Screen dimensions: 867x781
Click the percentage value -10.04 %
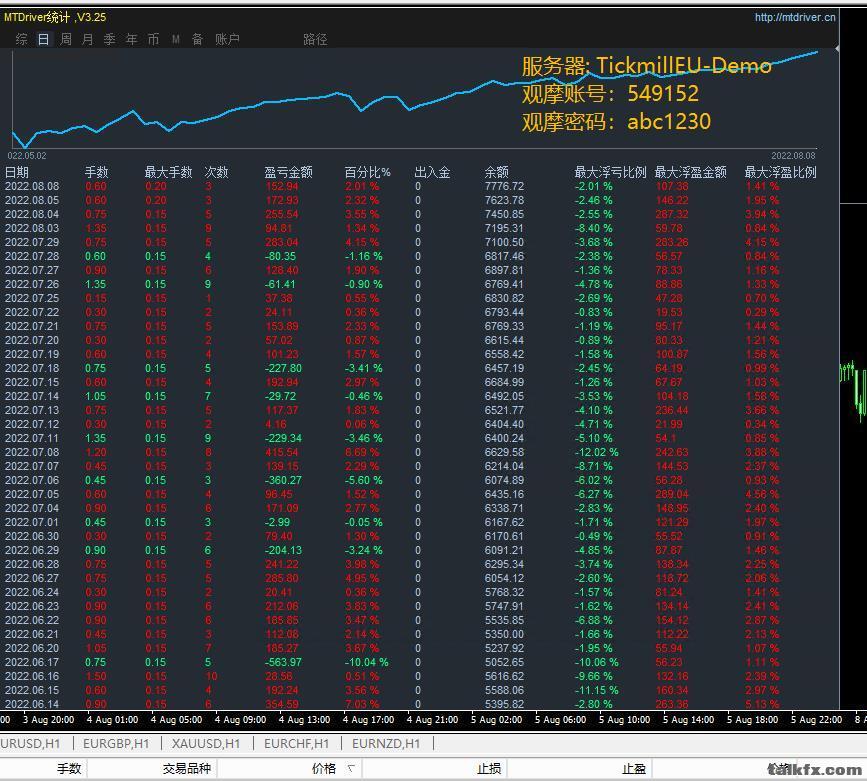pyautogui.click(x=367, y=662)
